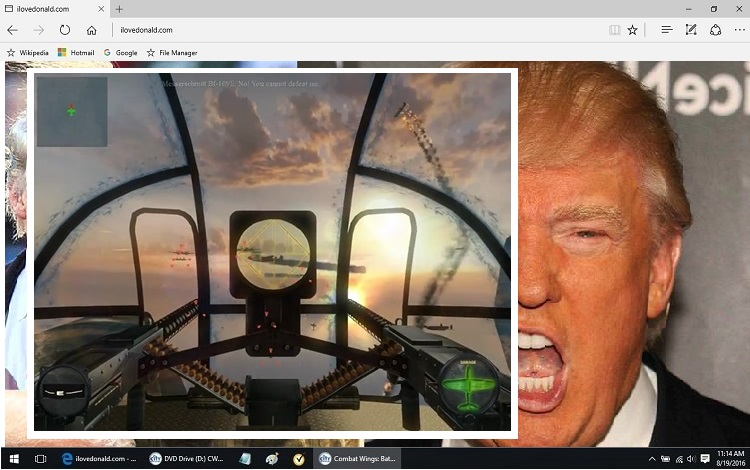Open a new browser tab
This screenshot has height=470, width=750.
coord(119,9)
